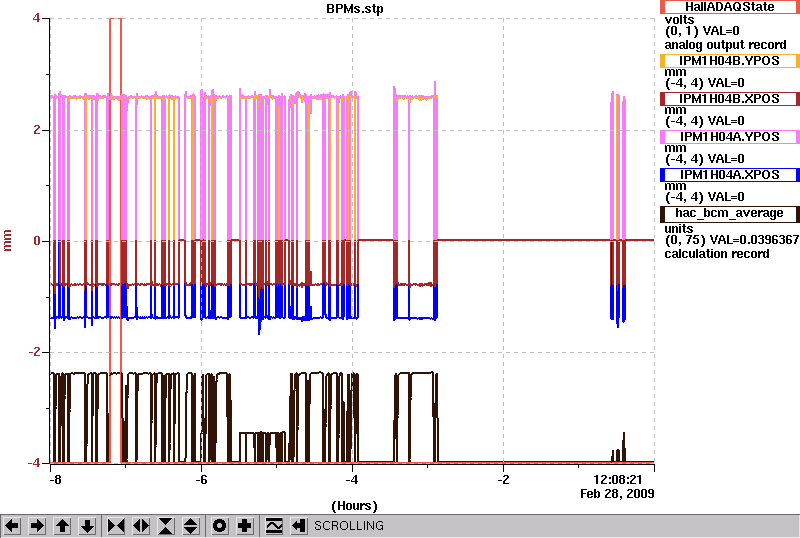Viewport: 800px width, 538px height.
Task: Click the BPMs.stp plot title
Action: [x=355, y=9]
